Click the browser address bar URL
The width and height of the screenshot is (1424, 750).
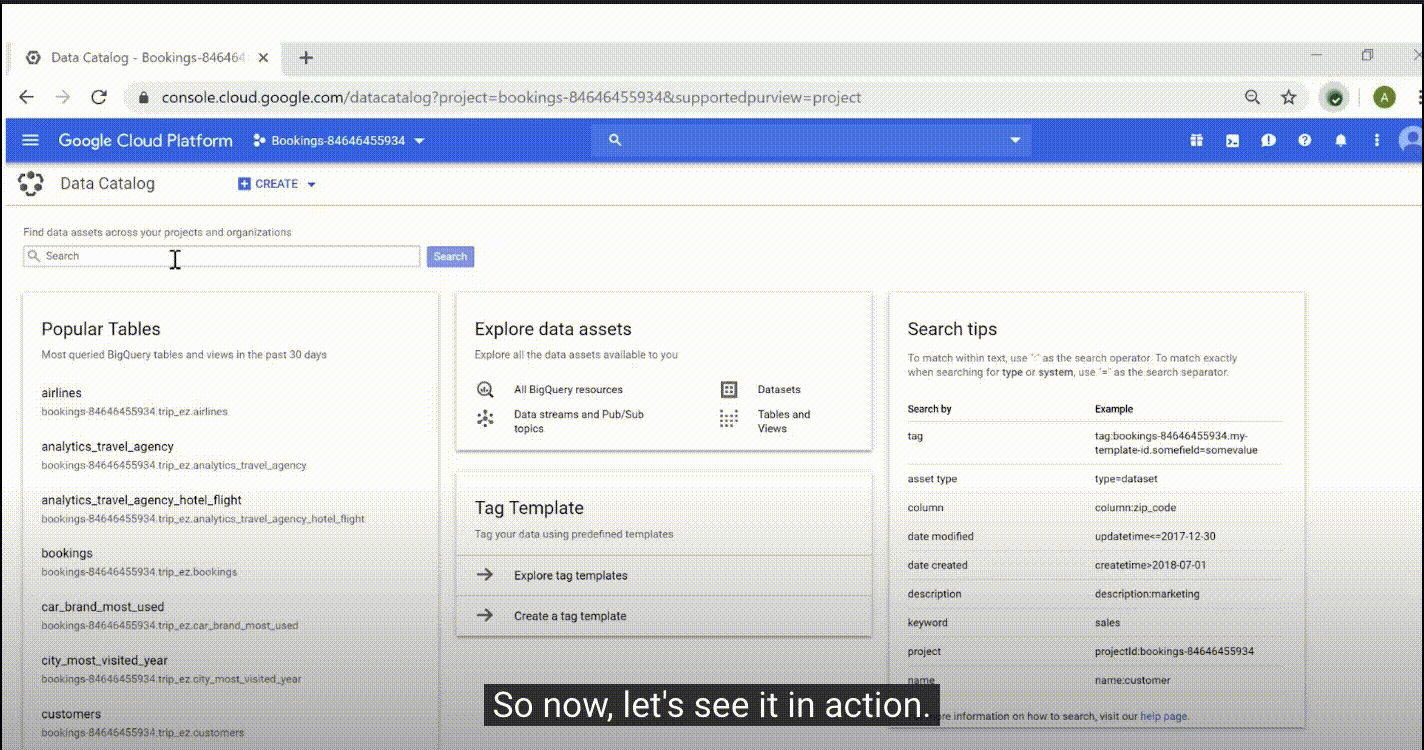(x=511, y=98)
